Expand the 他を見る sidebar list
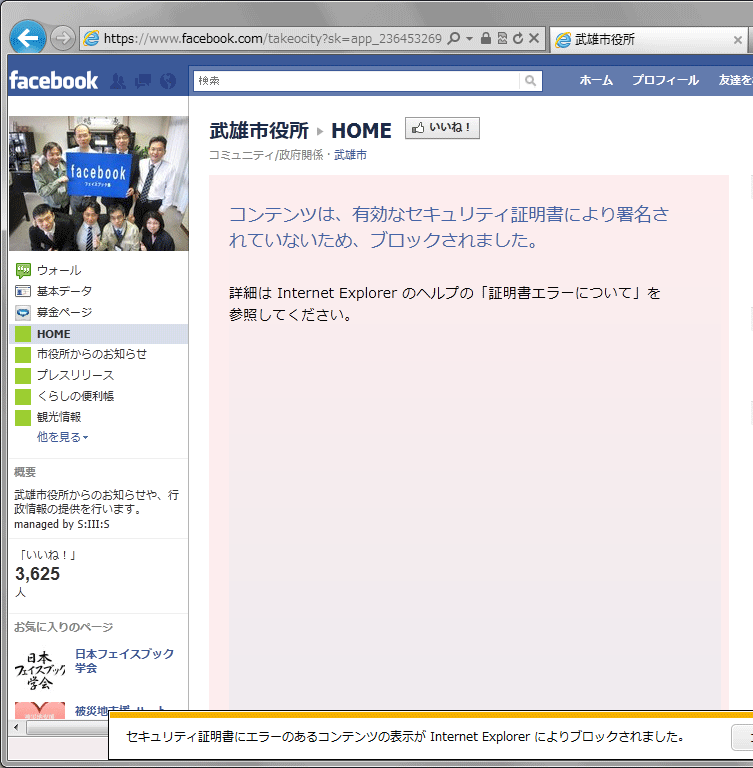 point(62,437)
